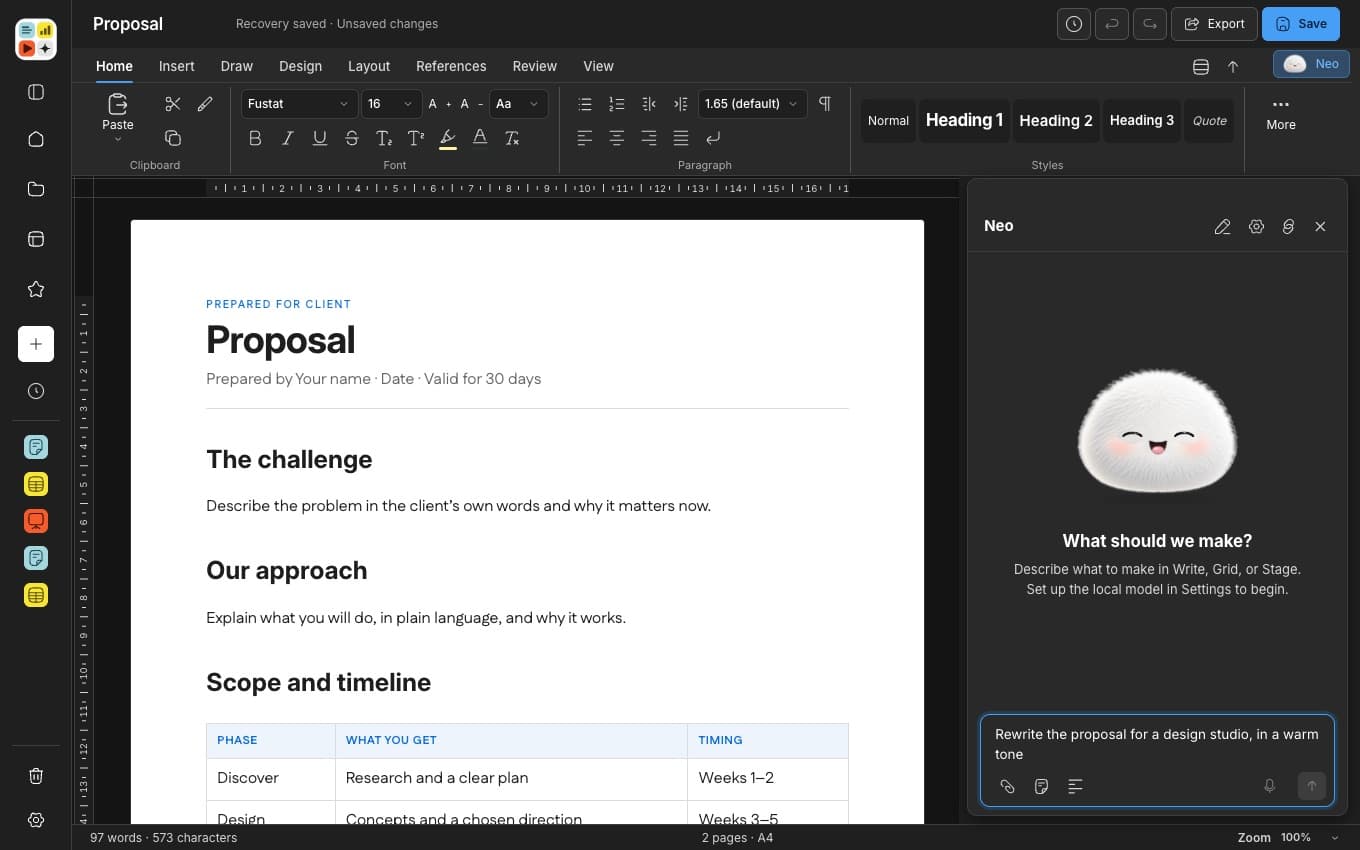Click the microphone icon in Neo prompt box
Image resolution: width=1360 pixels, height=850 pixels.
[x=1270, y=786]
